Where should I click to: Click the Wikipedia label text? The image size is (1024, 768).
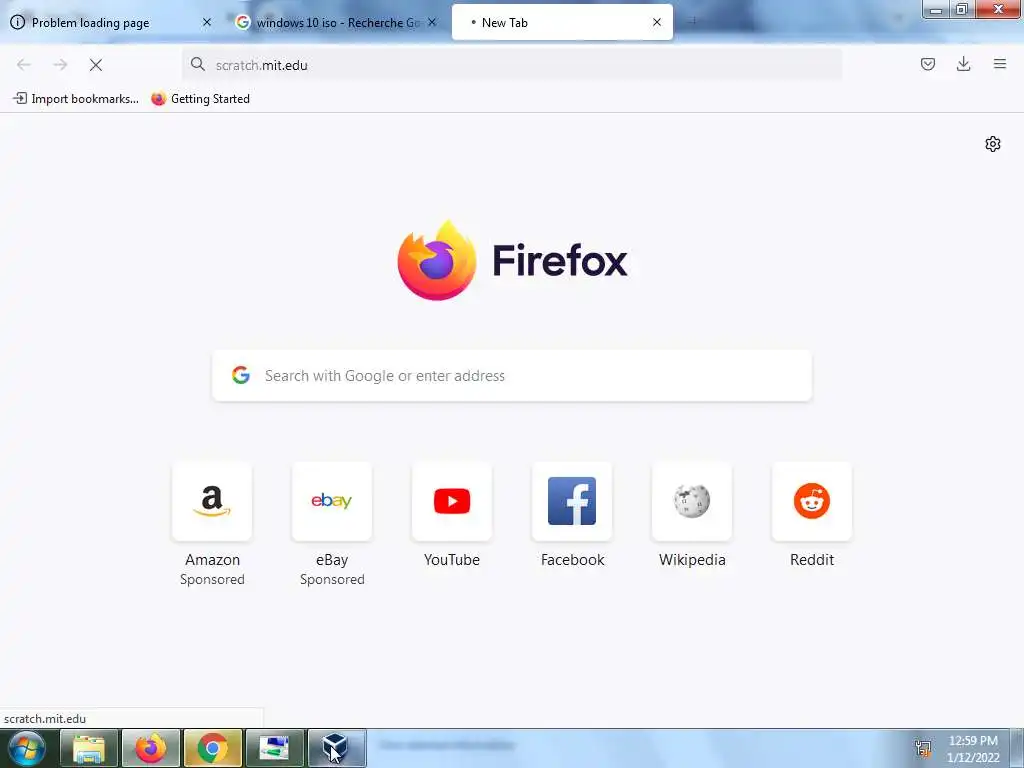point(692,560)
